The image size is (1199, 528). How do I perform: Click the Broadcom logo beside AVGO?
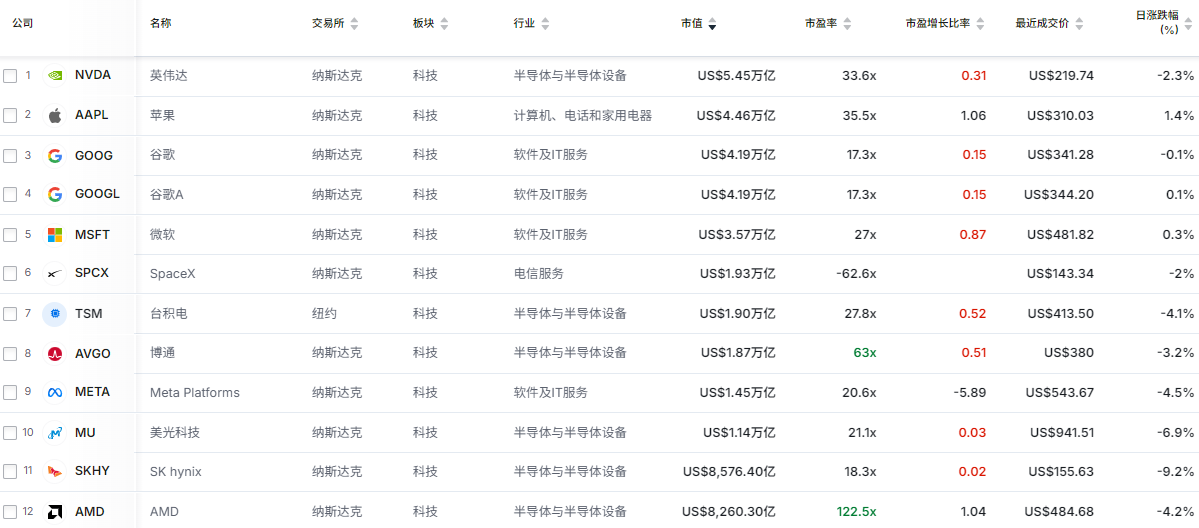(x=55, y=354)
